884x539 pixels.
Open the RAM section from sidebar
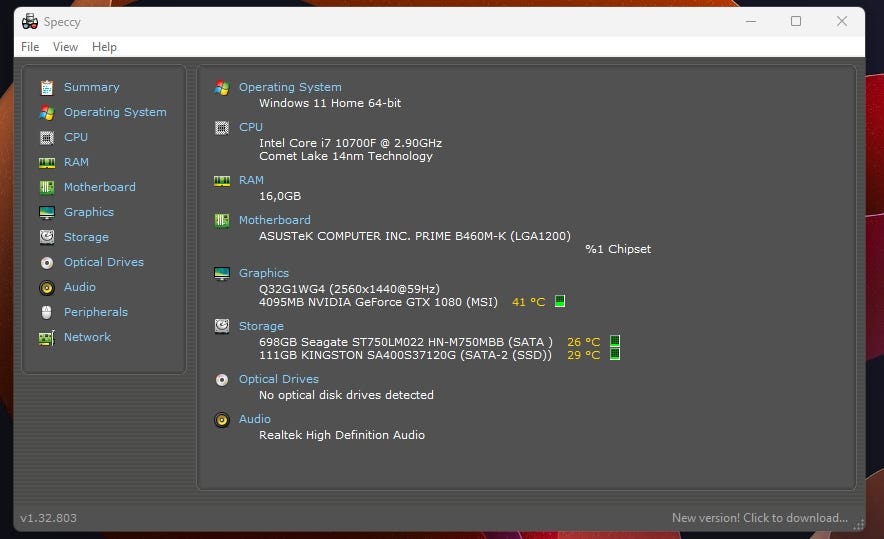76,162
